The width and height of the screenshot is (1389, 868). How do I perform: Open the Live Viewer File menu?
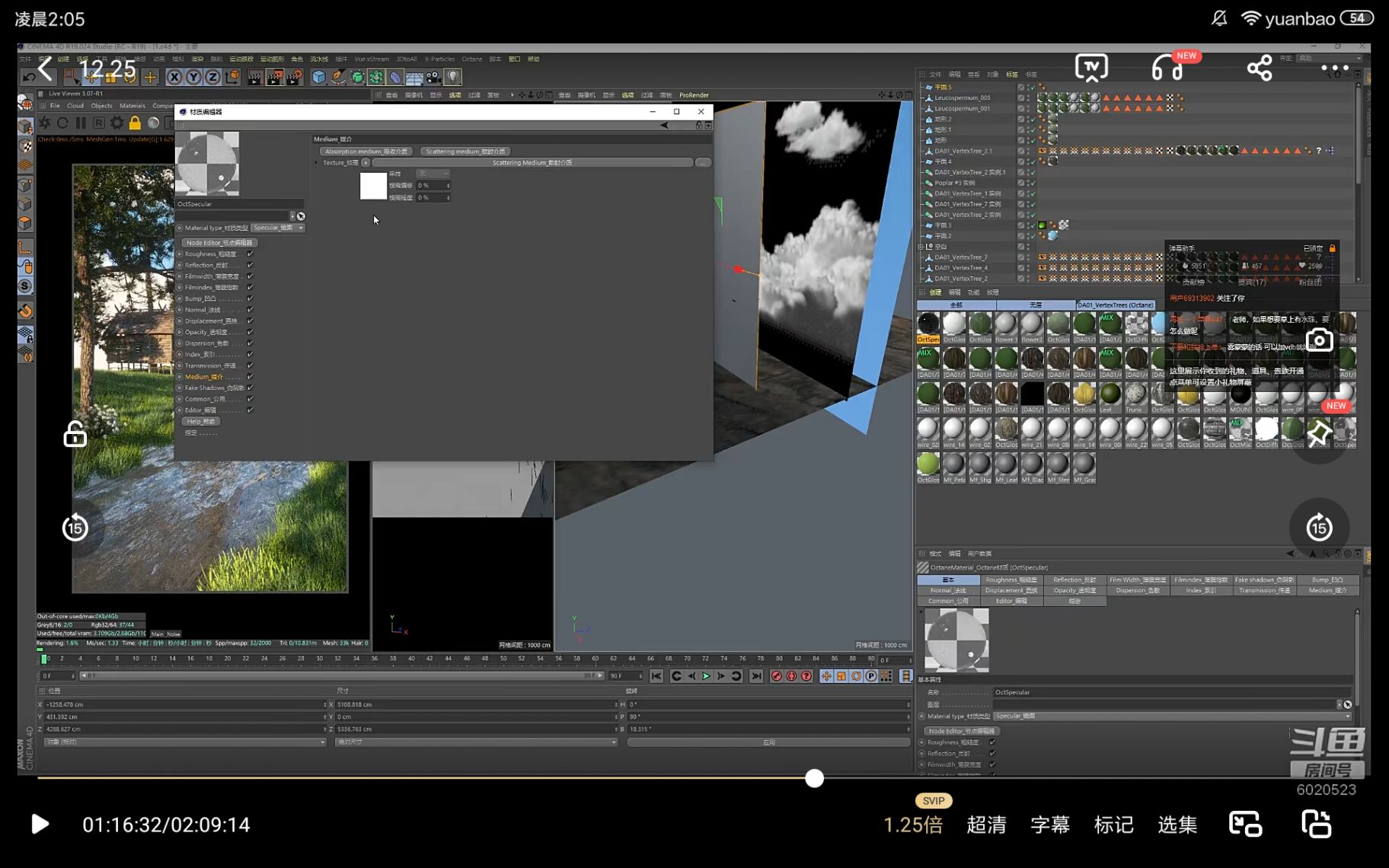tap(55, 106)
